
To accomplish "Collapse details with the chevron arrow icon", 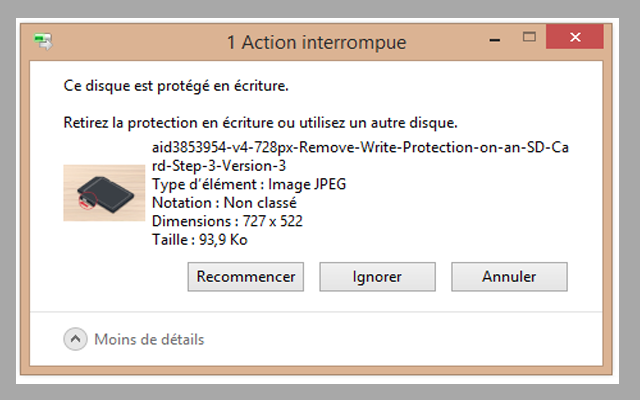I will pos(76,340).
